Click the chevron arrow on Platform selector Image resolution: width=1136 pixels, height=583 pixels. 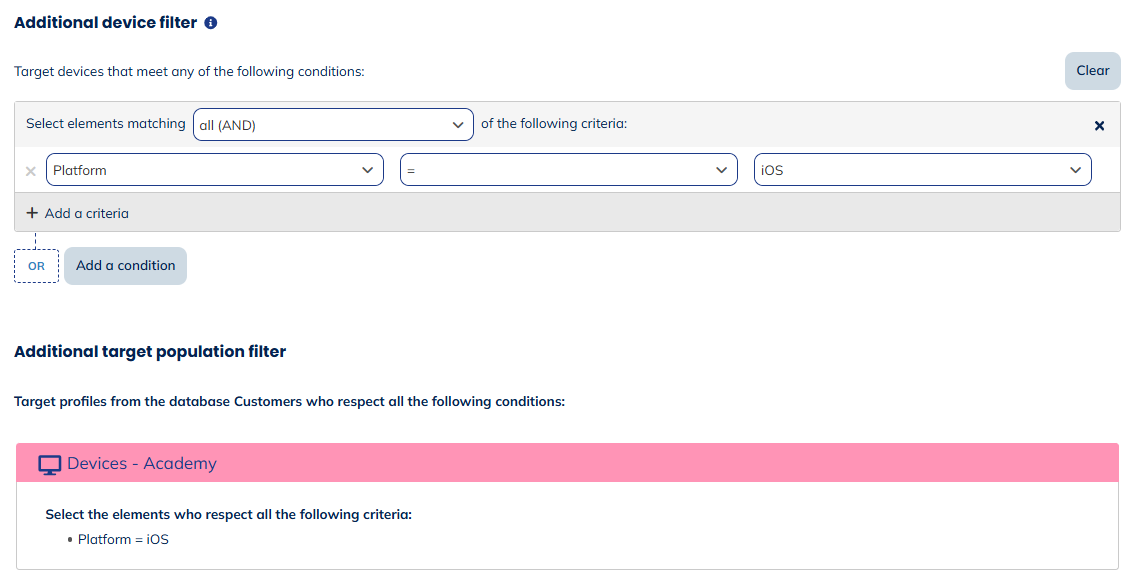[x=367, y=170]
